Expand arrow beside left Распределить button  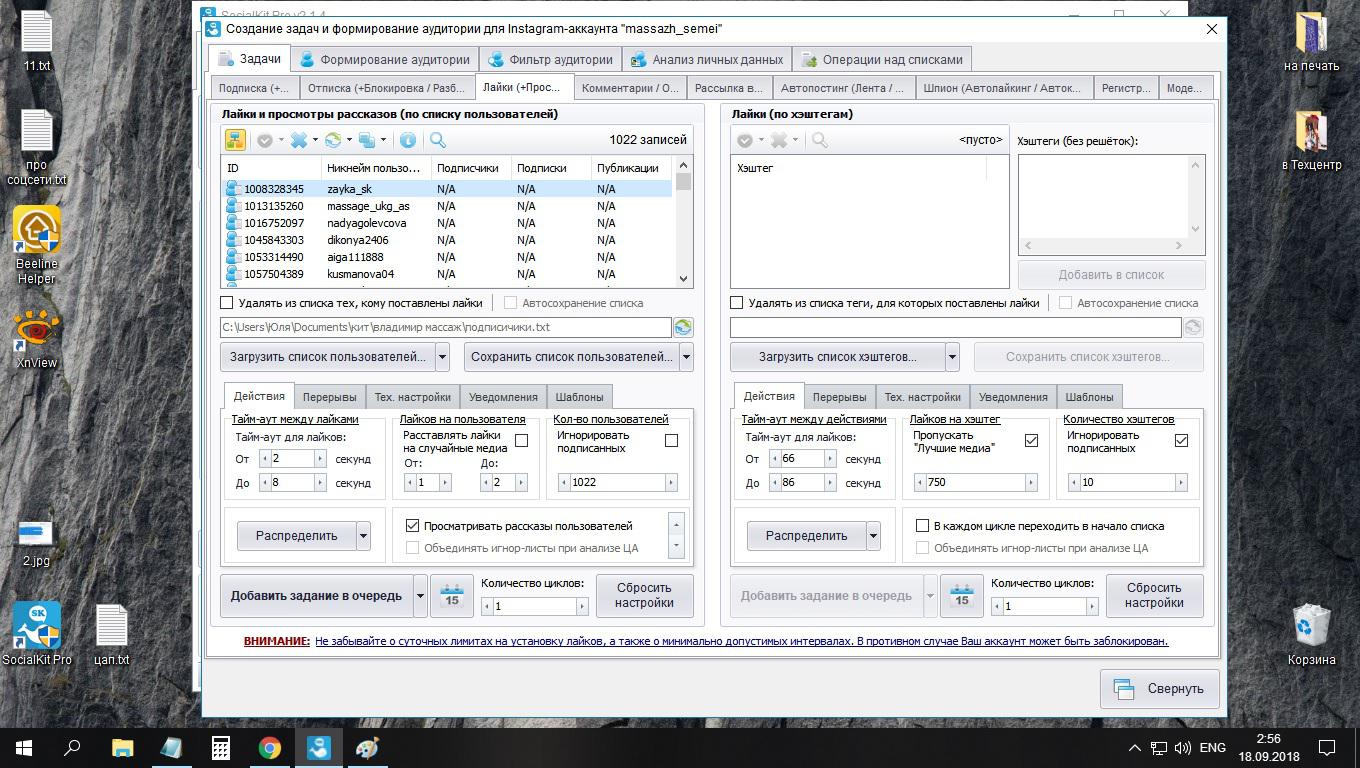363,536
